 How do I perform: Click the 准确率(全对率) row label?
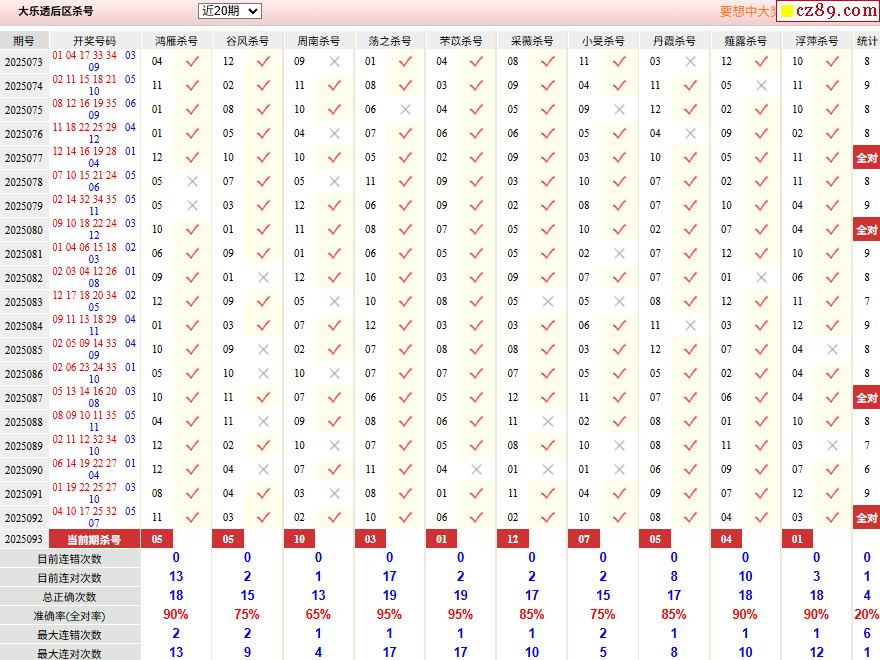[x=70, y=616]
